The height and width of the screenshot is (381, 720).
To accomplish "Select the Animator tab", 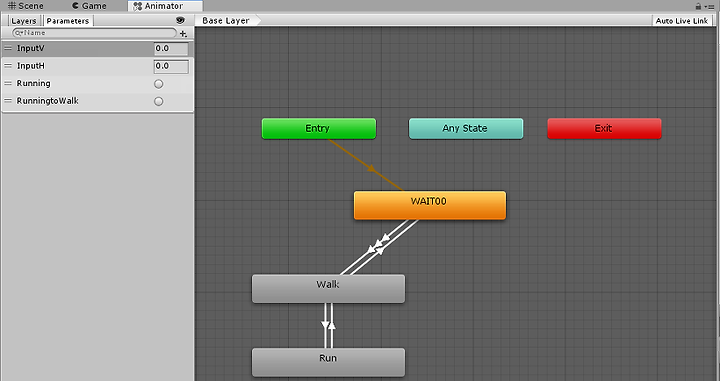I will coord(165,6).
